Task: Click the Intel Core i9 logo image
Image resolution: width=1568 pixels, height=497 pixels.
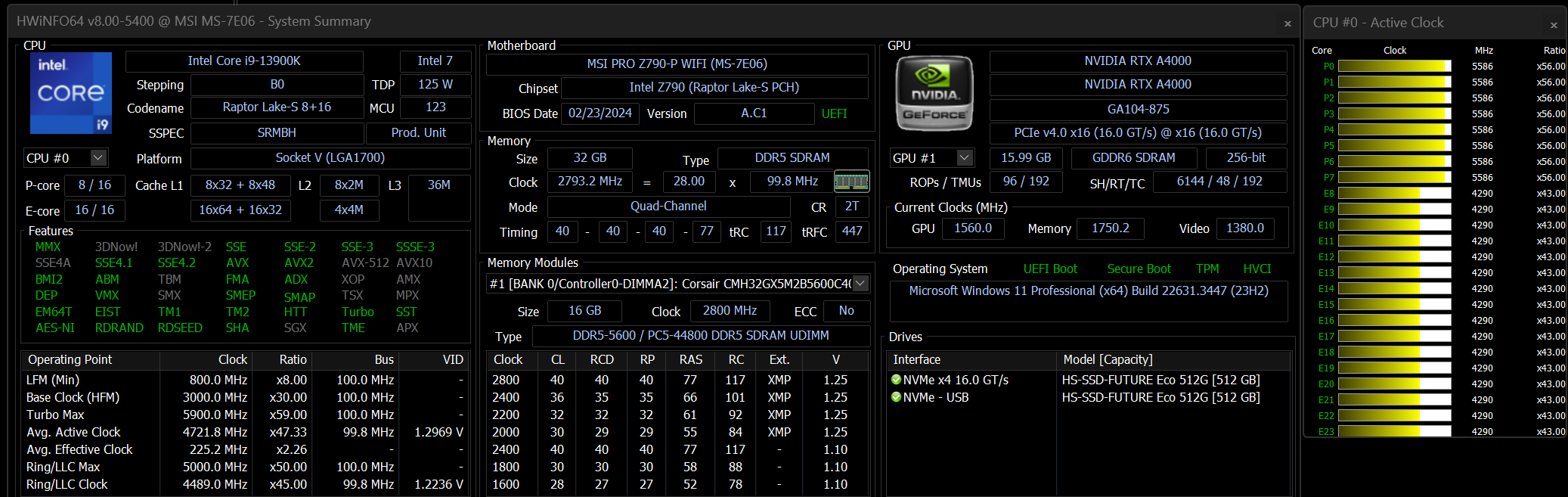Action: [71, 93]
